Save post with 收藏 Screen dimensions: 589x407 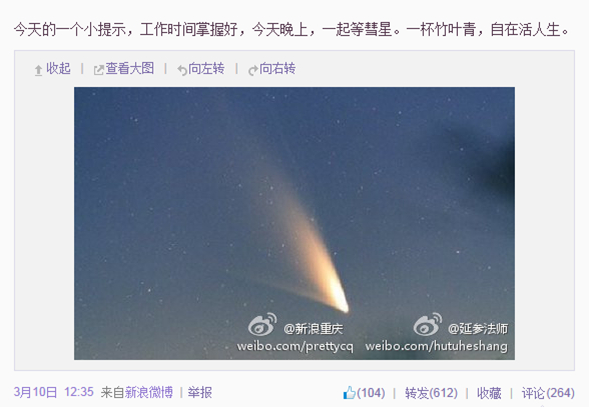[x=489, y=393]
